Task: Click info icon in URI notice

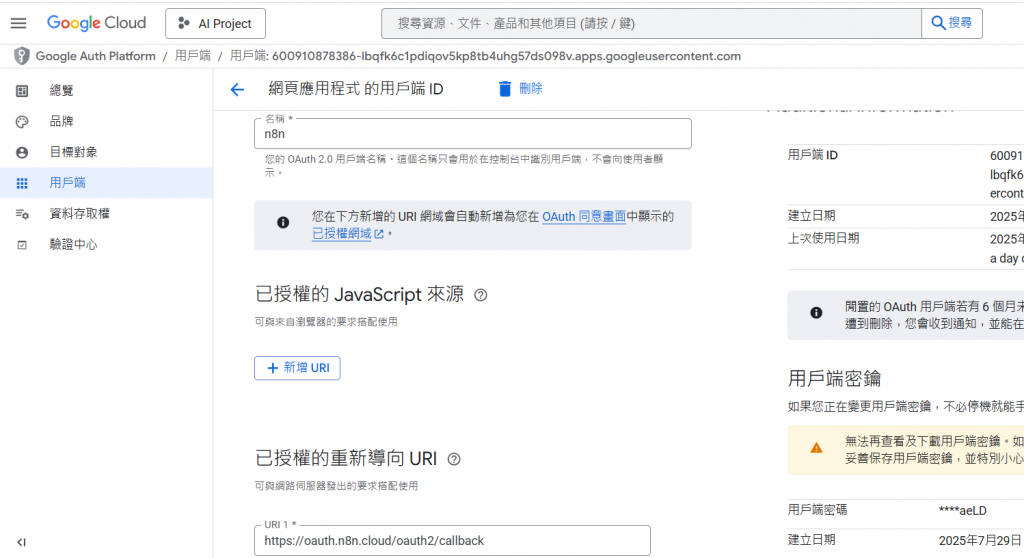Action: [x=283, y=222]
